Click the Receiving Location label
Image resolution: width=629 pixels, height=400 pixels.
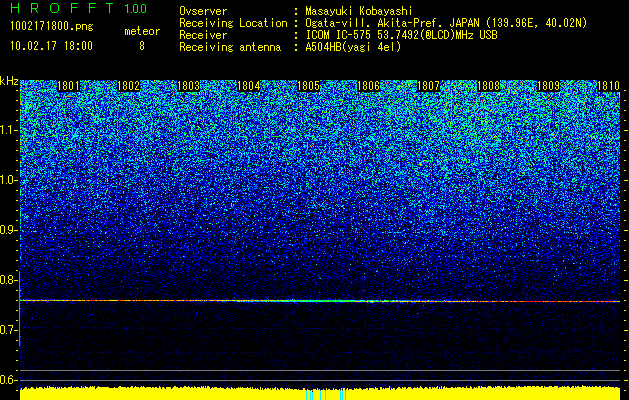(x=233, y=23)
